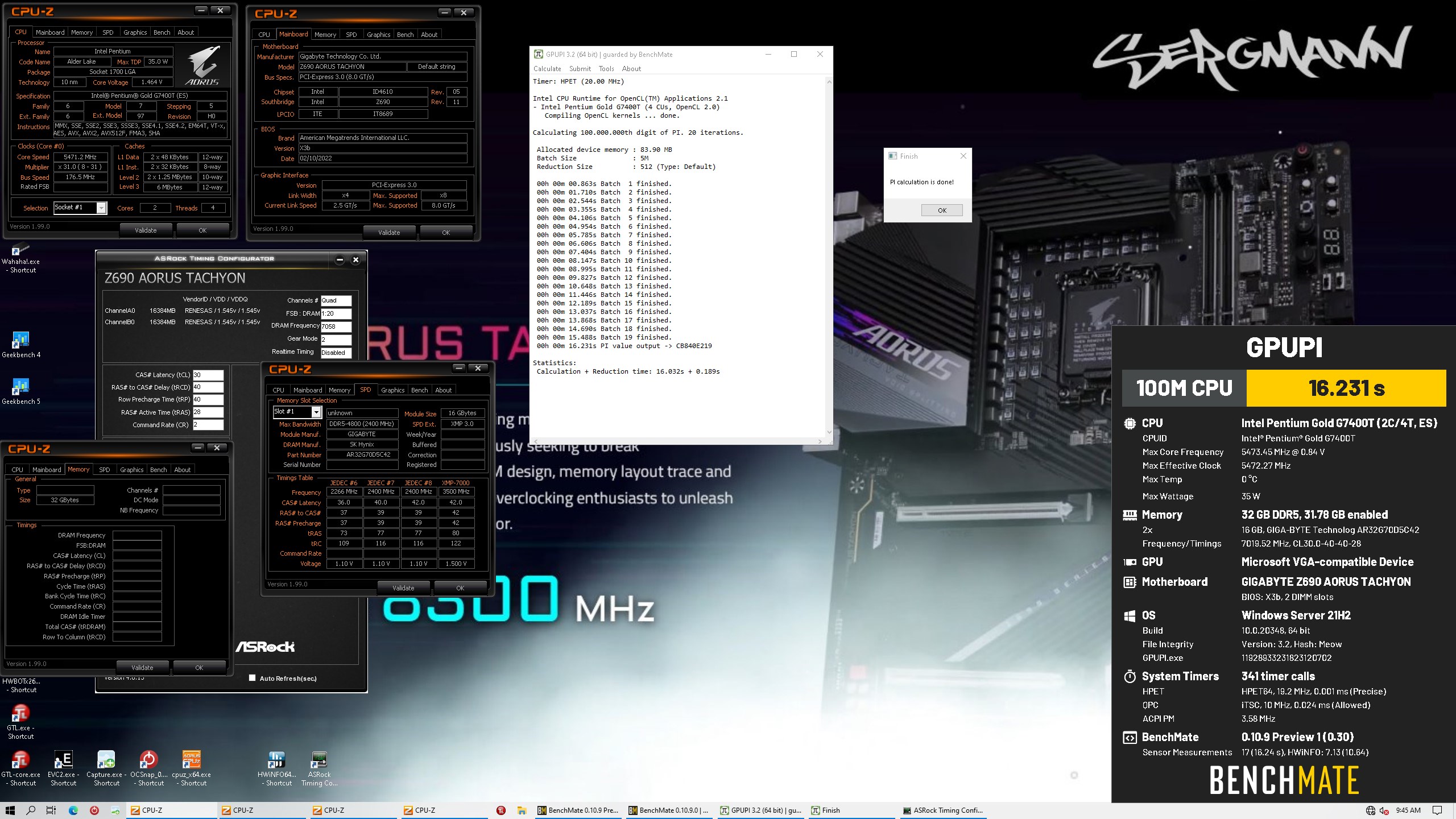This screenshot has height=819, width=1456.
Task: Open the notification center icon
Action: click(1437, 810)
